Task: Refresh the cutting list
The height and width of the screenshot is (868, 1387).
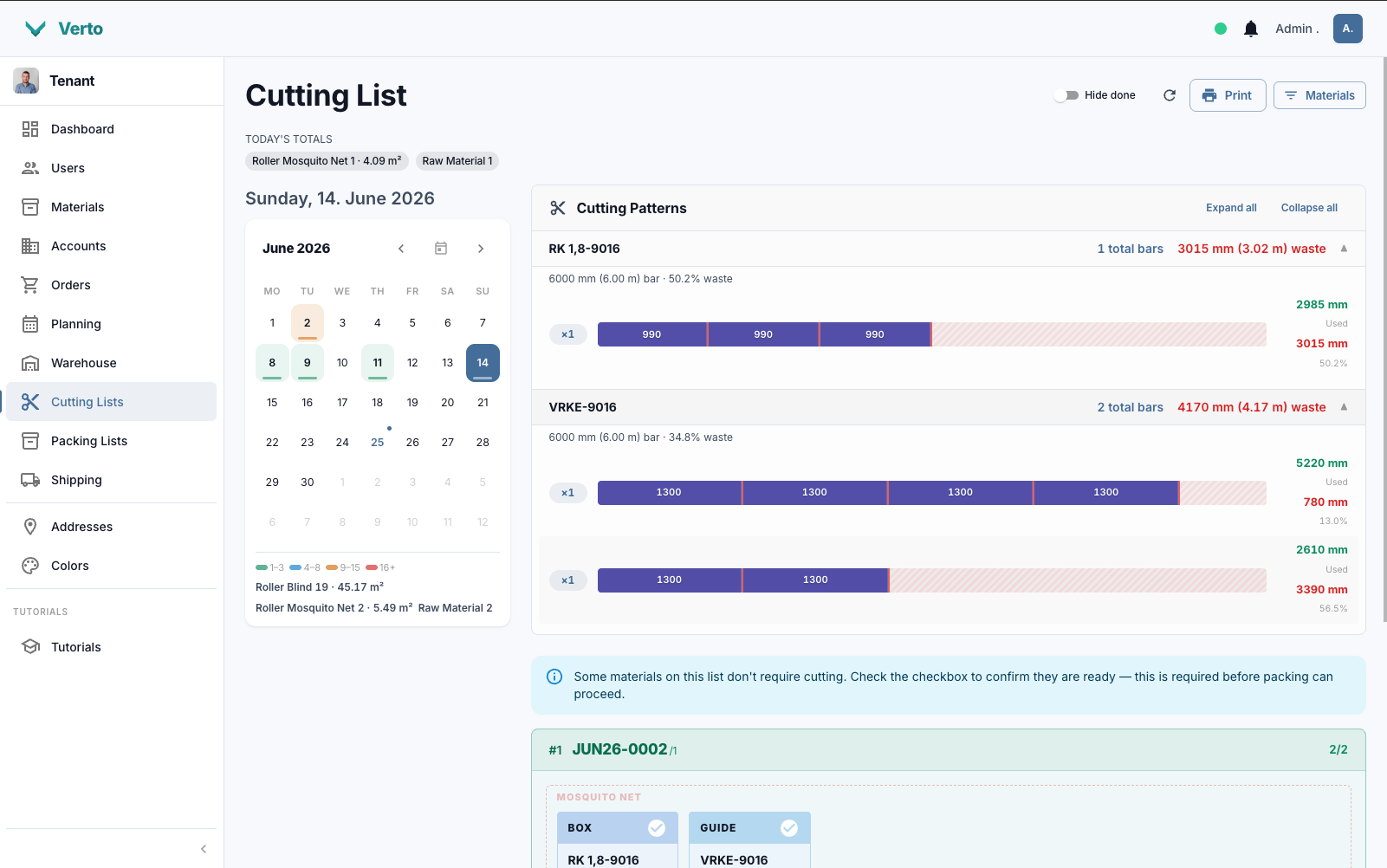Action: [1170, 95]
